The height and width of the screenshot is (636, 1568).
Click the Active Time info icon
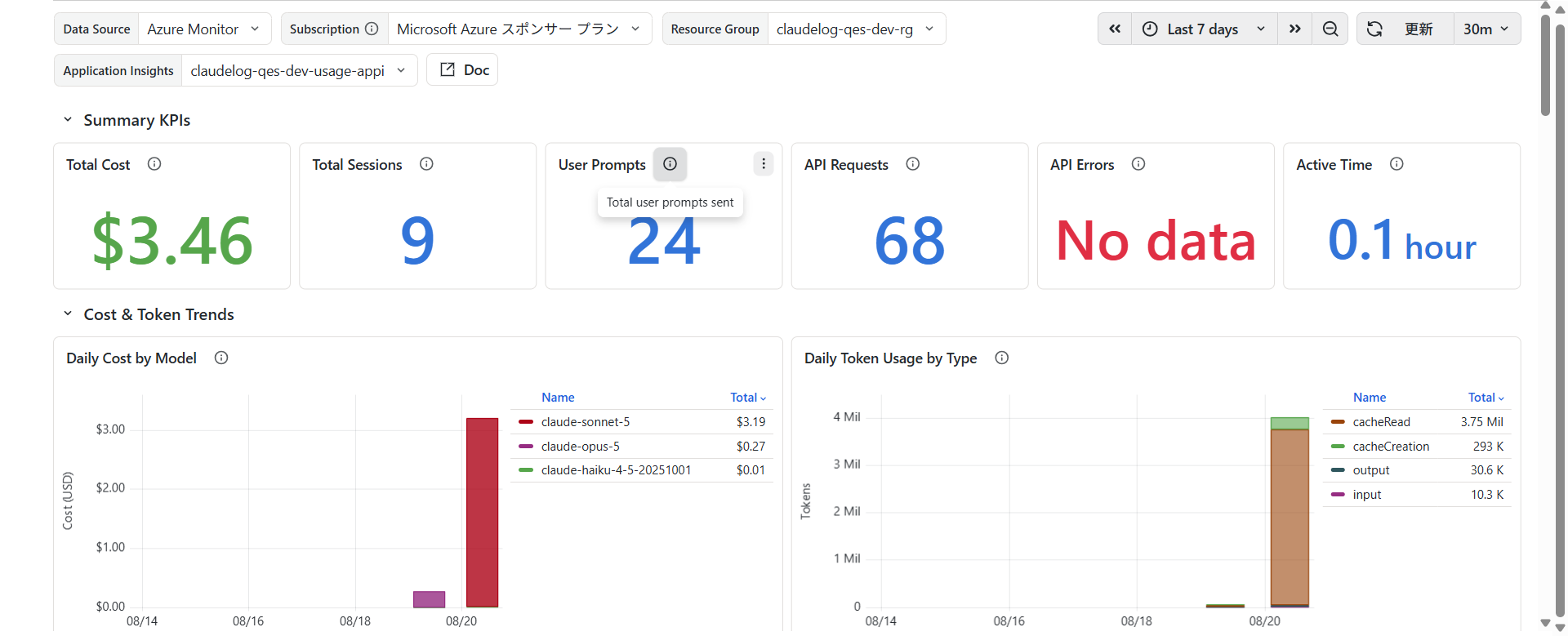[1396, 164]
